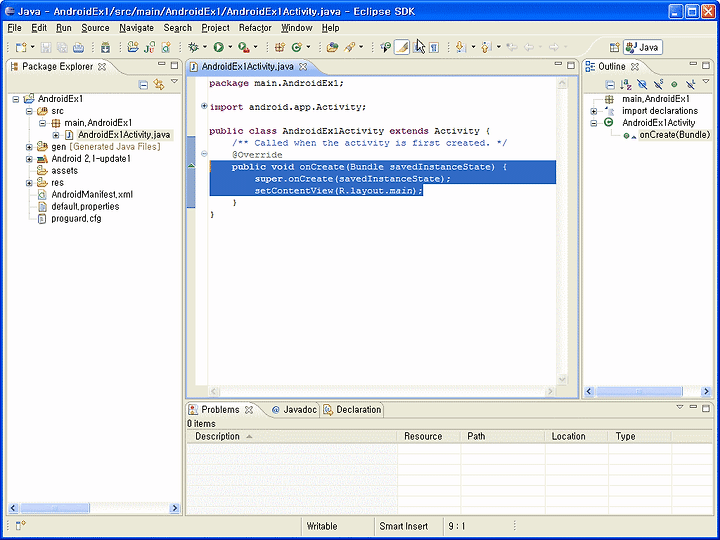Open the Package Explorer view menu triangle

coord(174,81)
